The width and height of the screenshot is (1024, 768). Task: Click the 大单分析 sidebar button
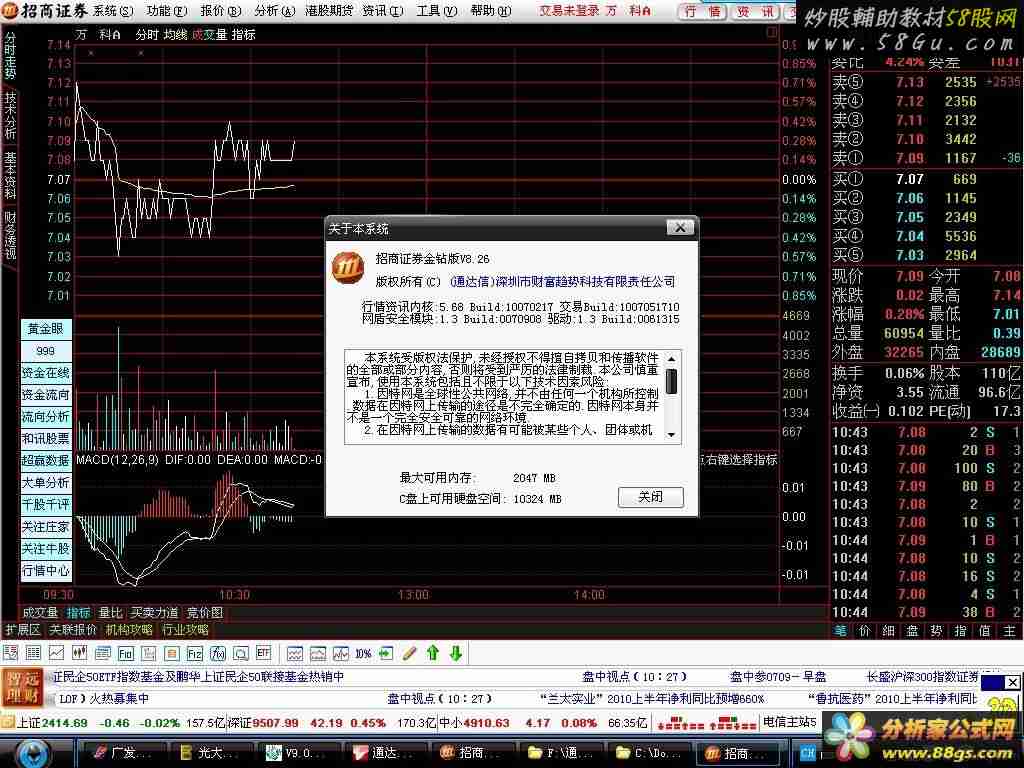click(46, 483)
